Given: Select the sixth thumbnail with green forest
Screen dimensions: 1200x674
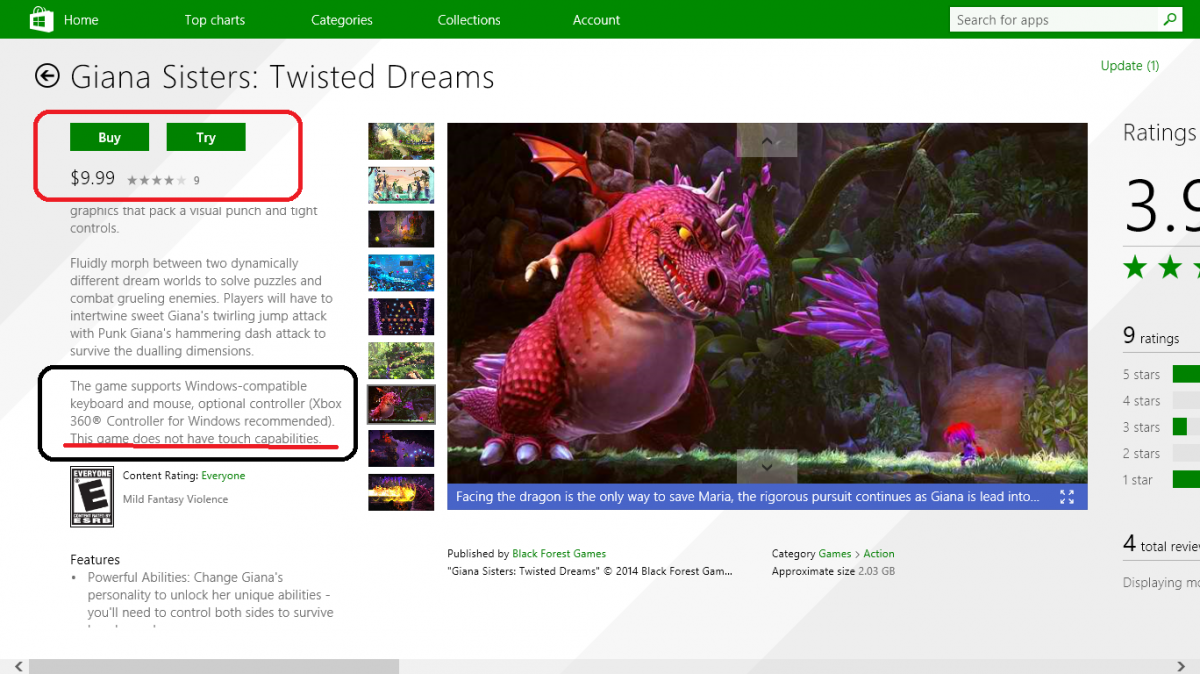Looking at the screenshot, I should pyautogui.click(x=401, y=361).
